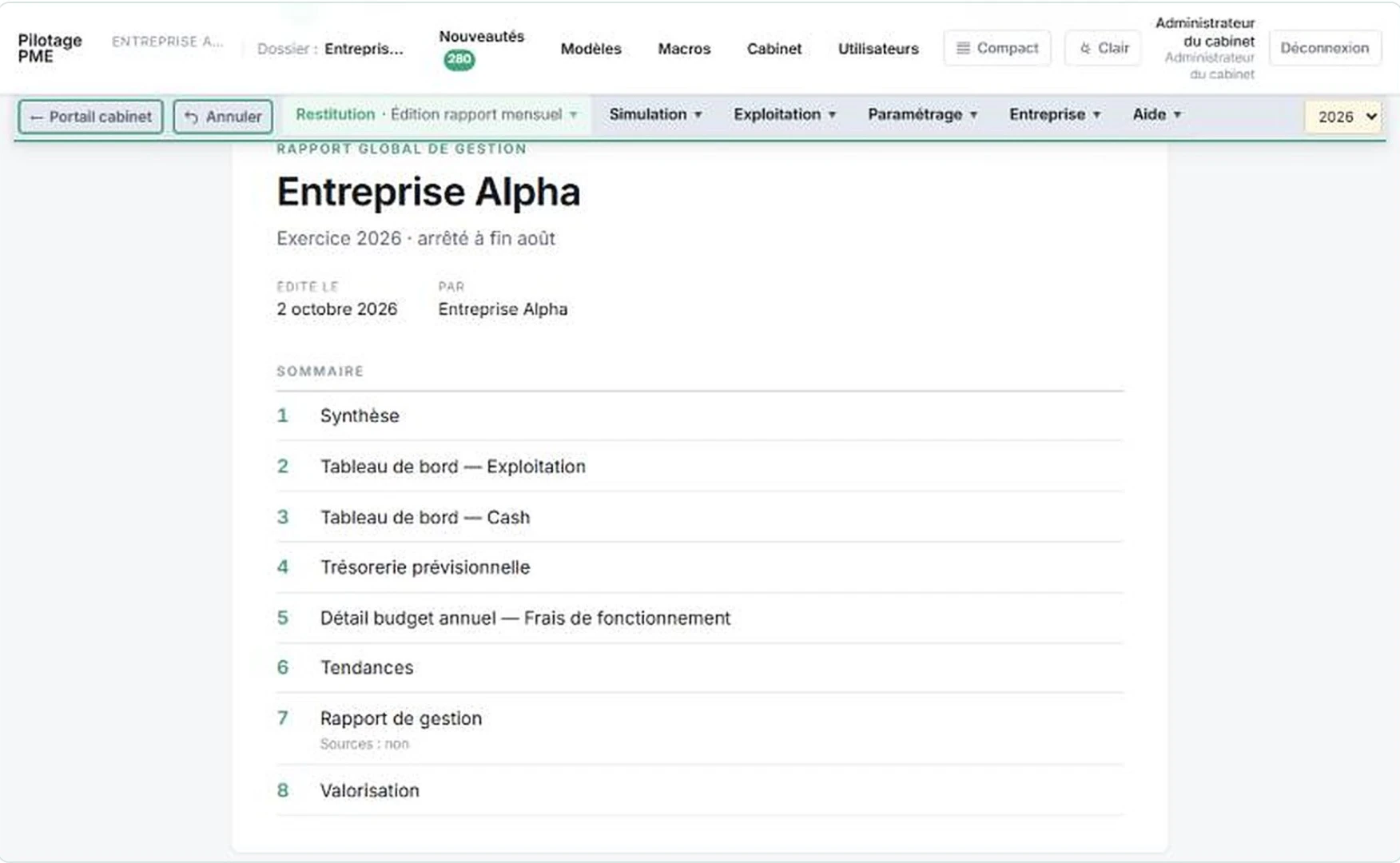Open the Nouveautés 280 badge
1400x863 pixels.
coord(459,60)
